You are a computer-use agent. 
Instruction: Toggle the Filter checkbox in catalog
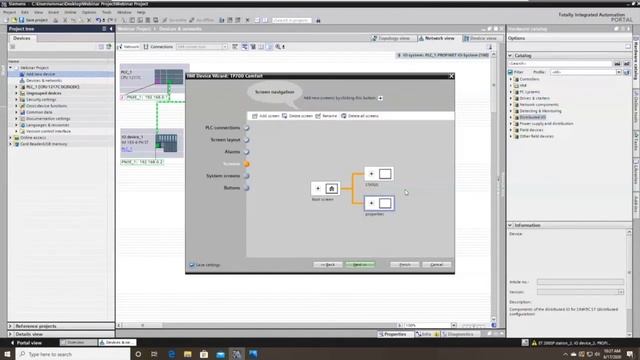[510, 72]
